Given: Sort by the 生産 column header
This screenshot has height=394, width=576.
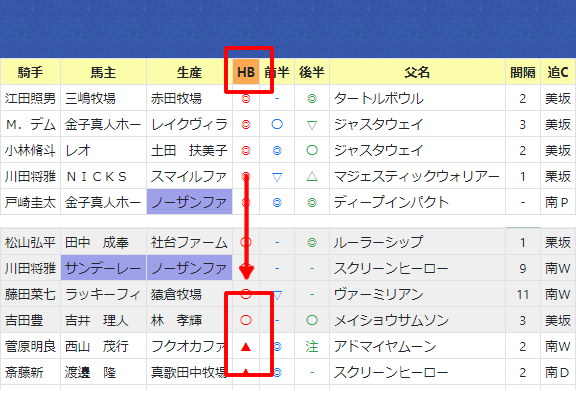Looking at the screenshot, I should (189, 72).
